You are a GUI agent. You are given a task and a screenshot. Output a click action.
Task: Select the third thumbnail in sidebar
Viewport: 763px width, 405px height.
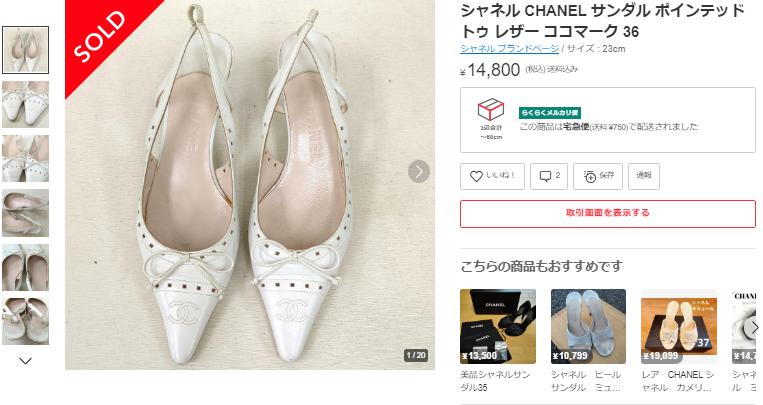(x=26, y=158)
